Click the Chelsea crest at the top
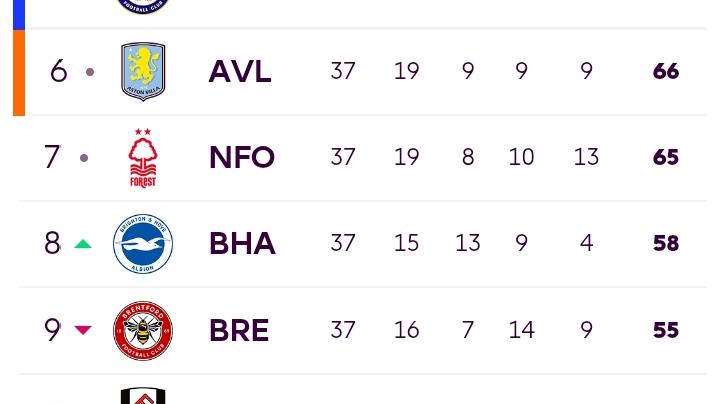This screenshot has width=720, height=404. tap(143, 6)
